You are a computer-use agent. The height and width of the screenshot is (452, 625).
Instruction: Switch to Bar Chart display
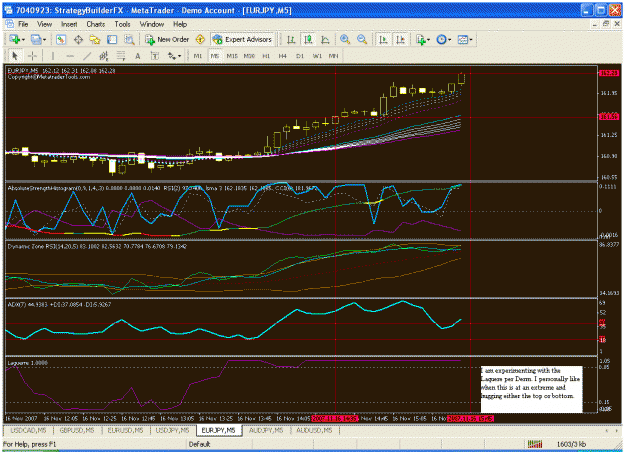(x=291, y=39)
